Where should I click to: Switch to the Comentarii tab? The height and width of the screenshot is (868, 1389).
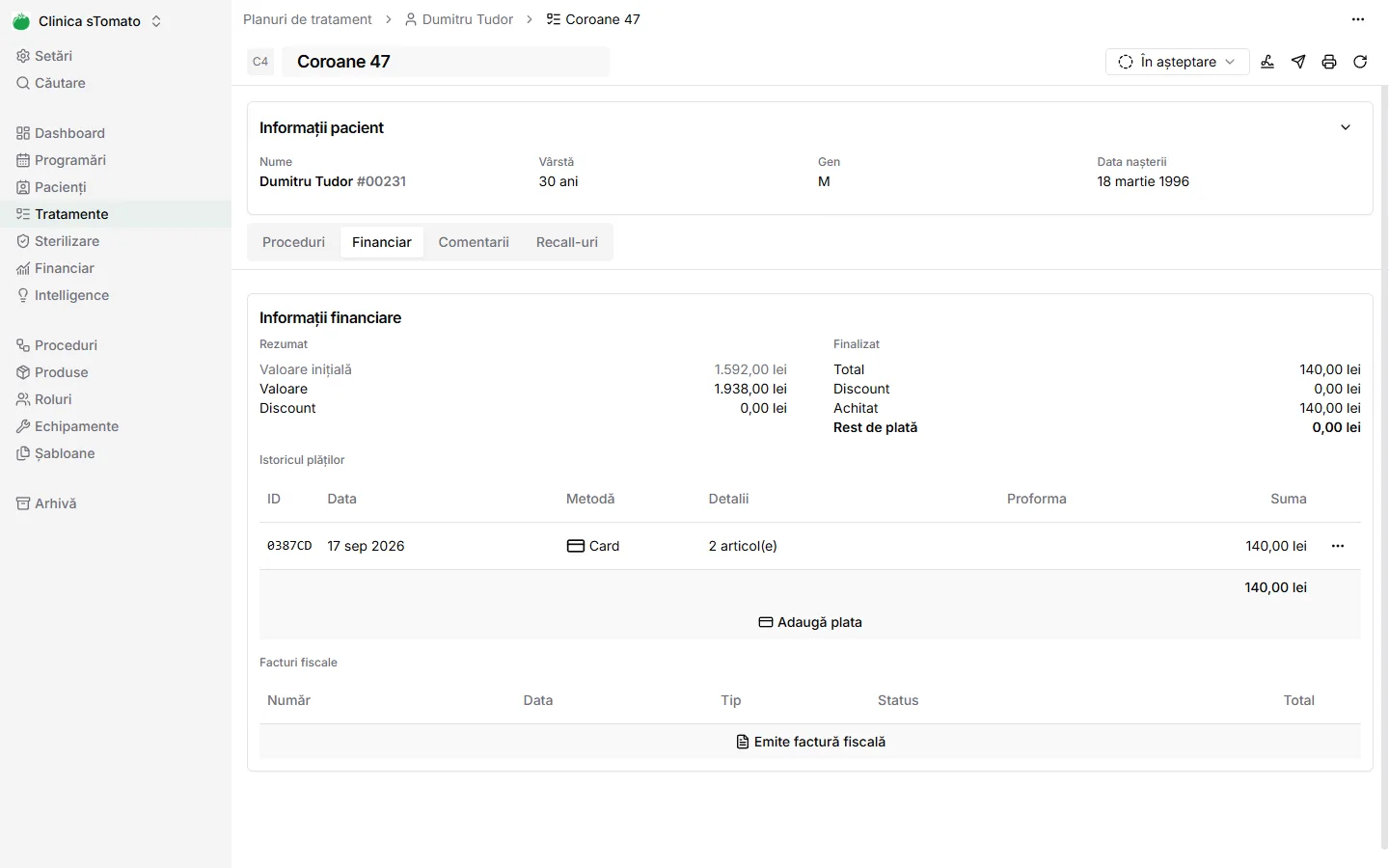pos(474,242)
